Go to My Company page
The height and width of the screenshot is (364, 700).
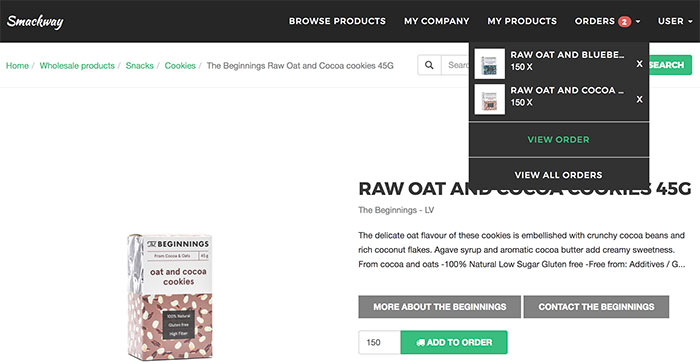[437, 21]
